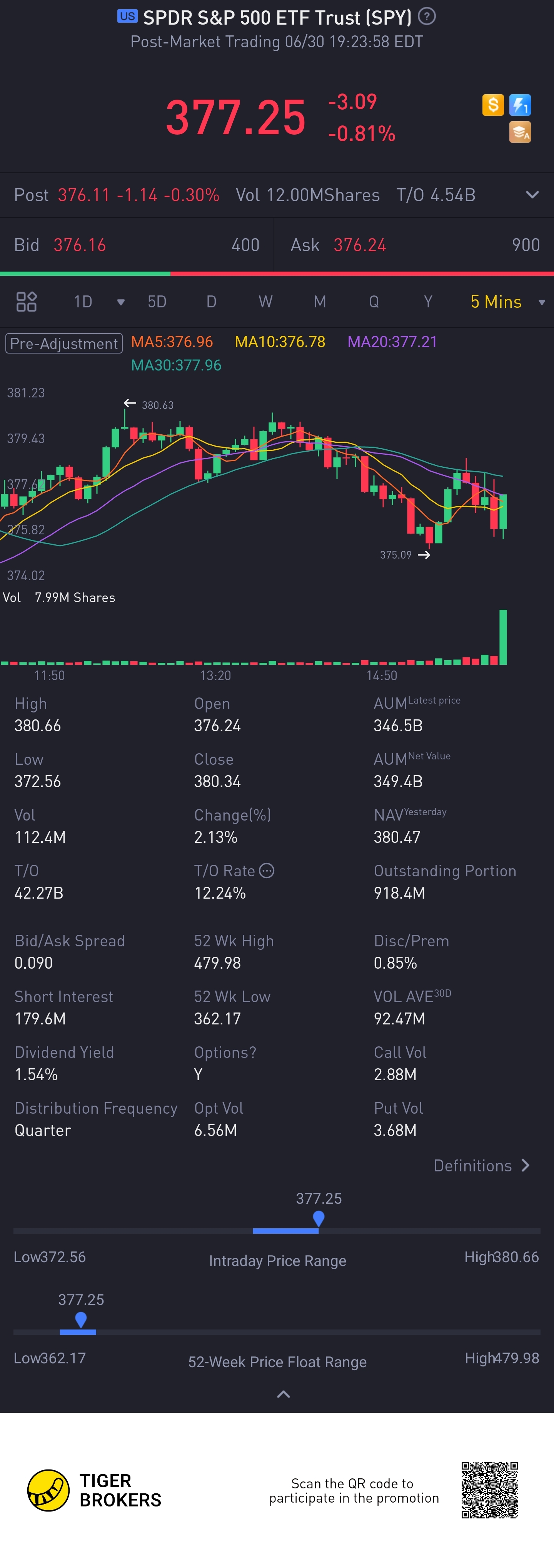The width and height of the screenshot is (554, 1568).
Task: Open the 5 Mins interval dropdown
Action: [507, 302]
